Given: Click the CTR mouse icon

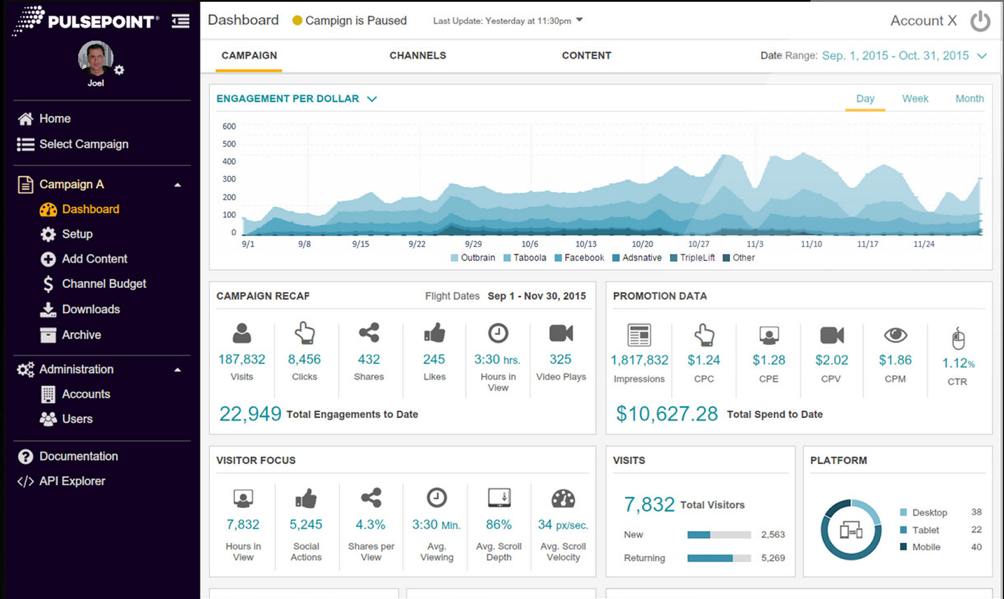Looking at the screenshot, I should [957, 338].
